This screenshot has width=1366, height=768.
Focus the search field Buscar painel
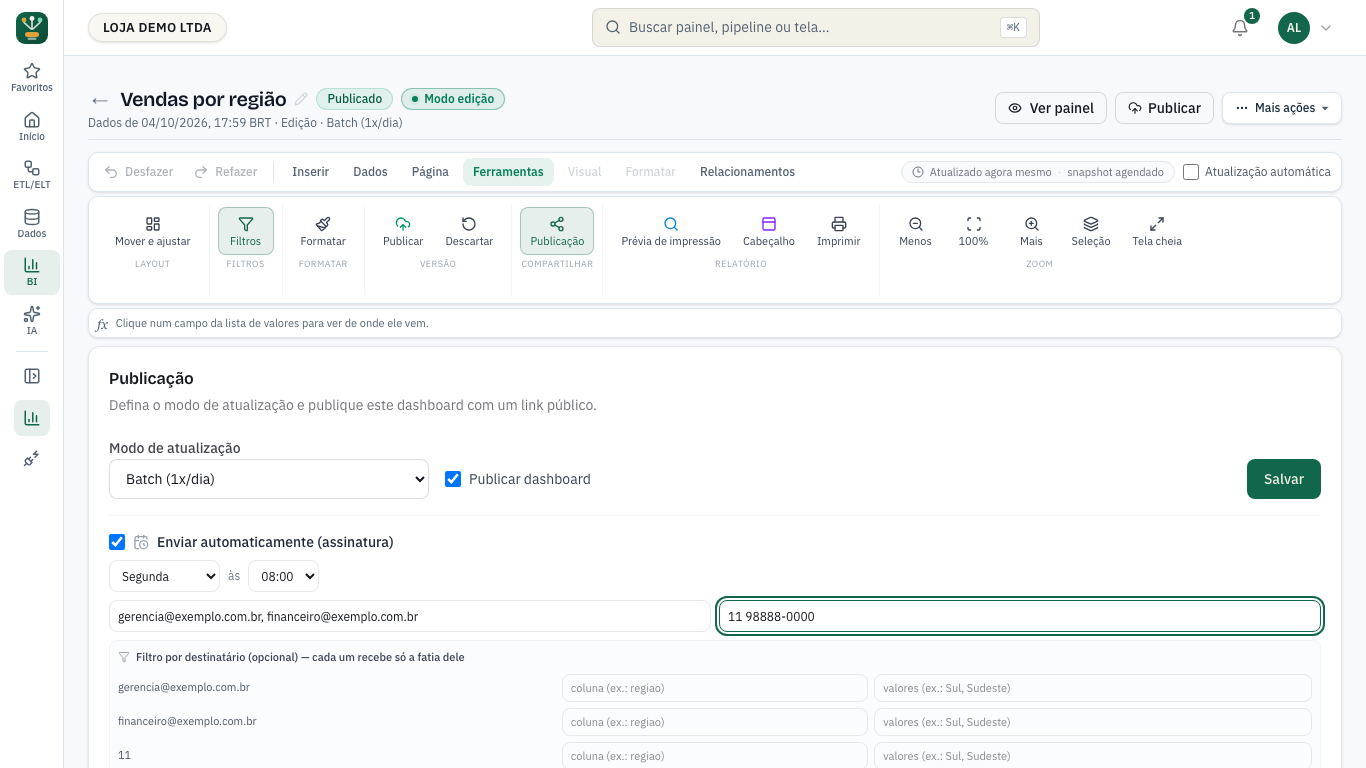[816, 28]
